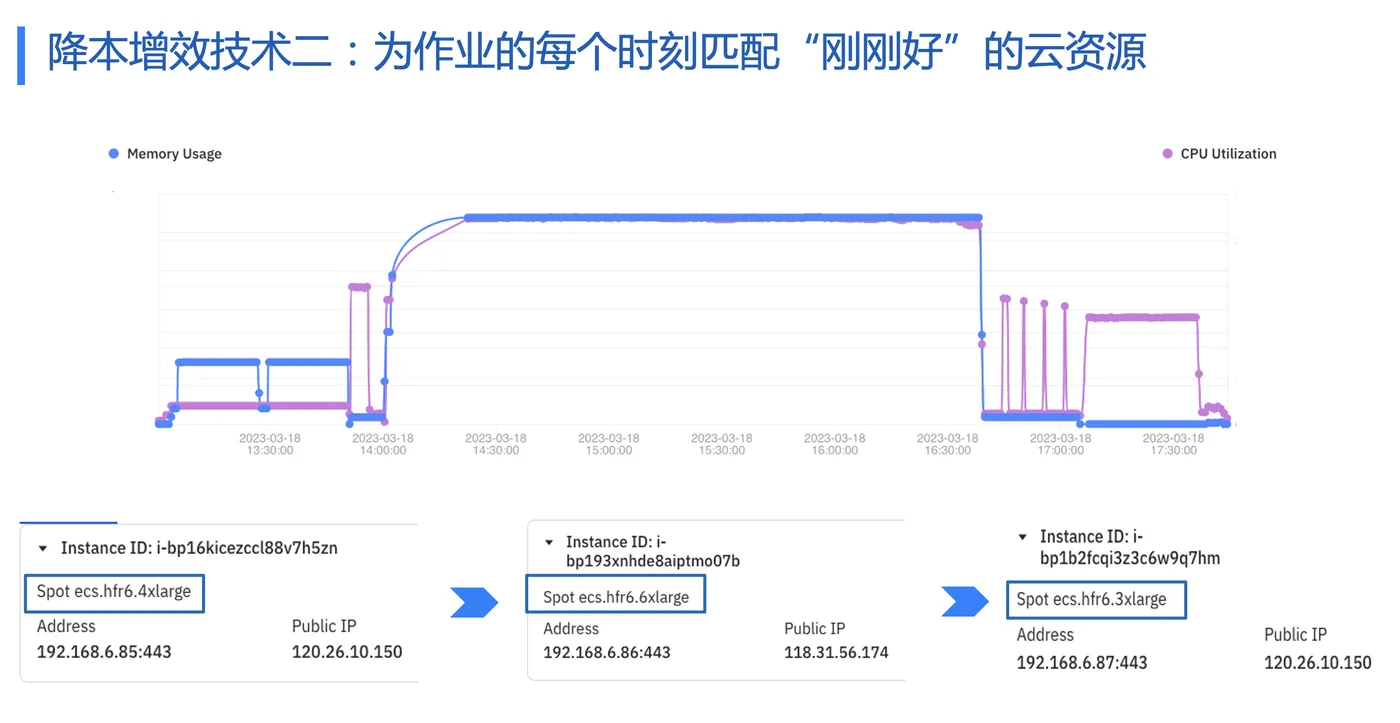Select Spot ecs.hfr6.4xlarge label

(x=114, y=592)
